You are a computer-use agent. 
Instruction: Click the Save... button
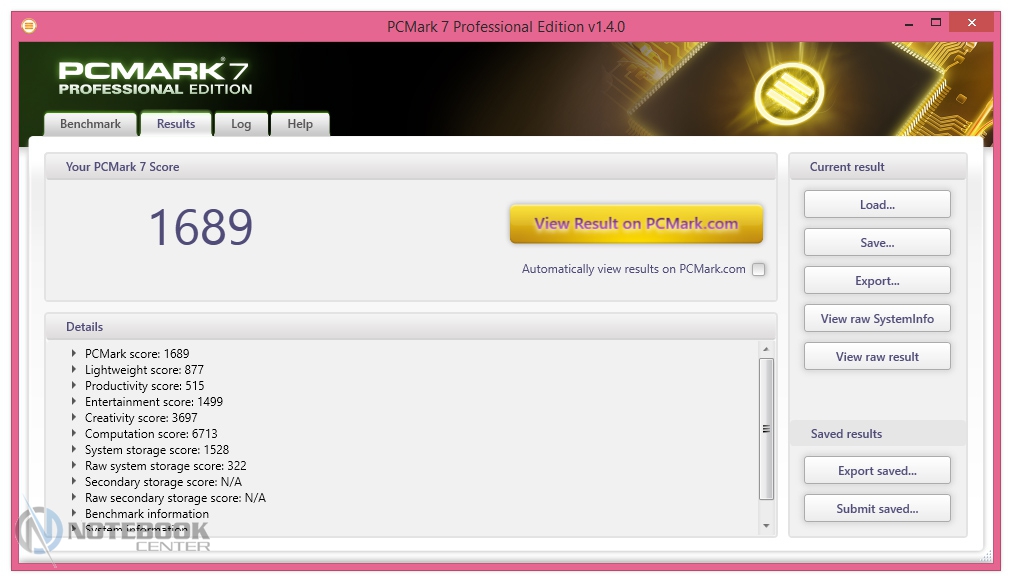click(x=877, y=243)
